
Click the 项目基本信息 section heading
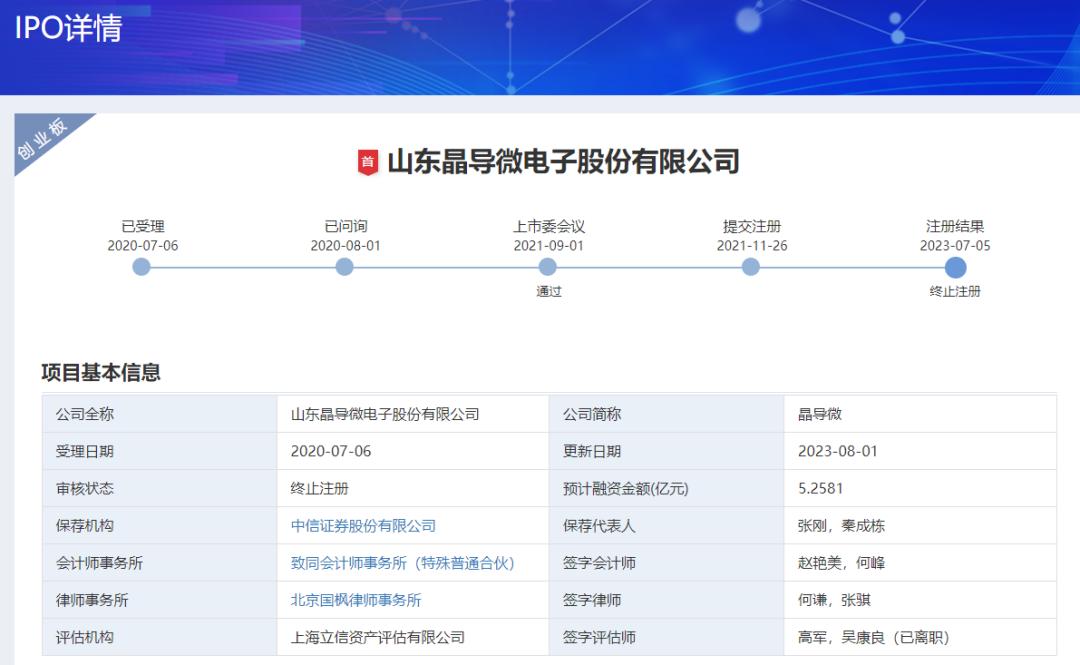[x=101, y=373]
